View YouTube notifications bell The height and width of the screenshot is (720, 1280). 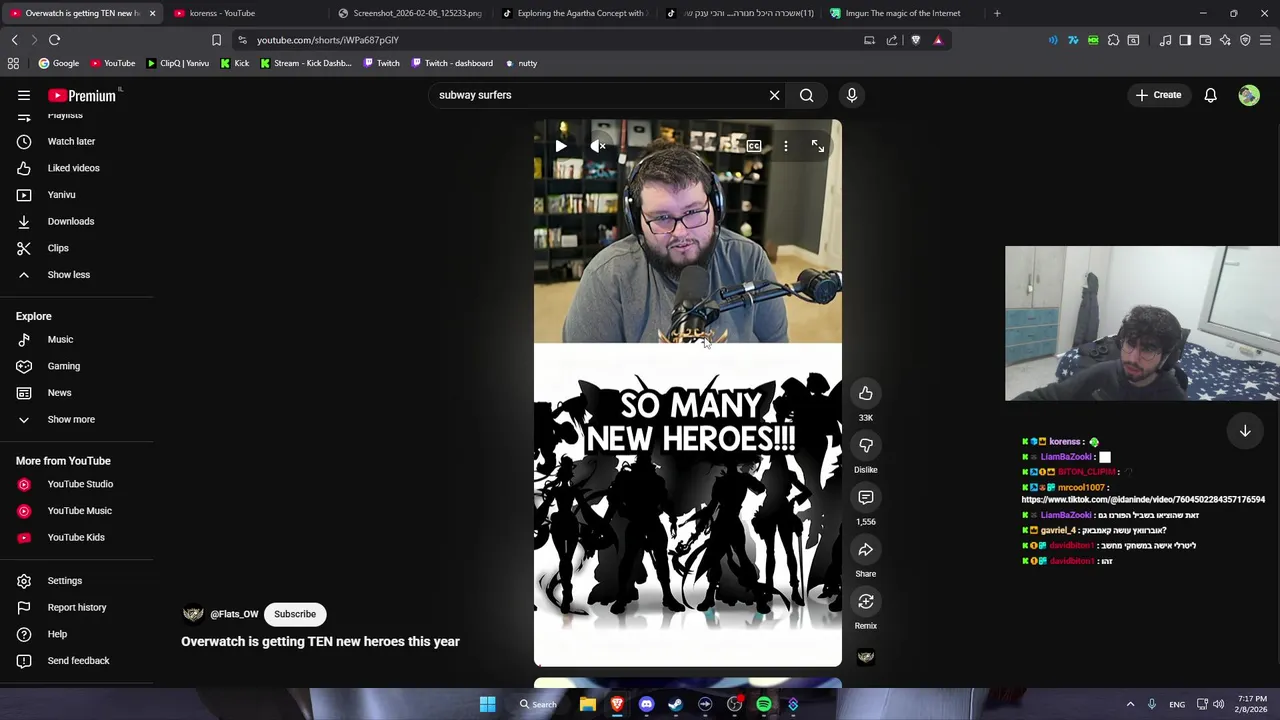1210,95
